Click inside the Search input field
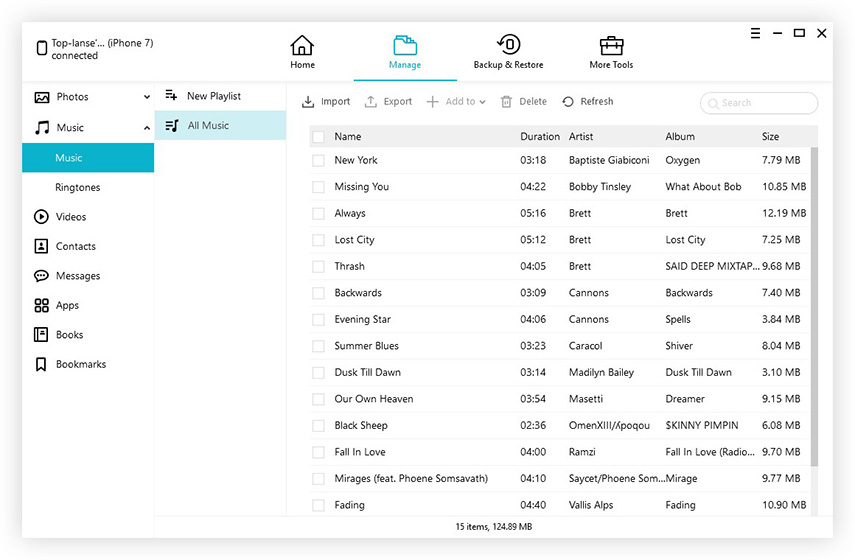855x560 pixels. tap(758, 103)
